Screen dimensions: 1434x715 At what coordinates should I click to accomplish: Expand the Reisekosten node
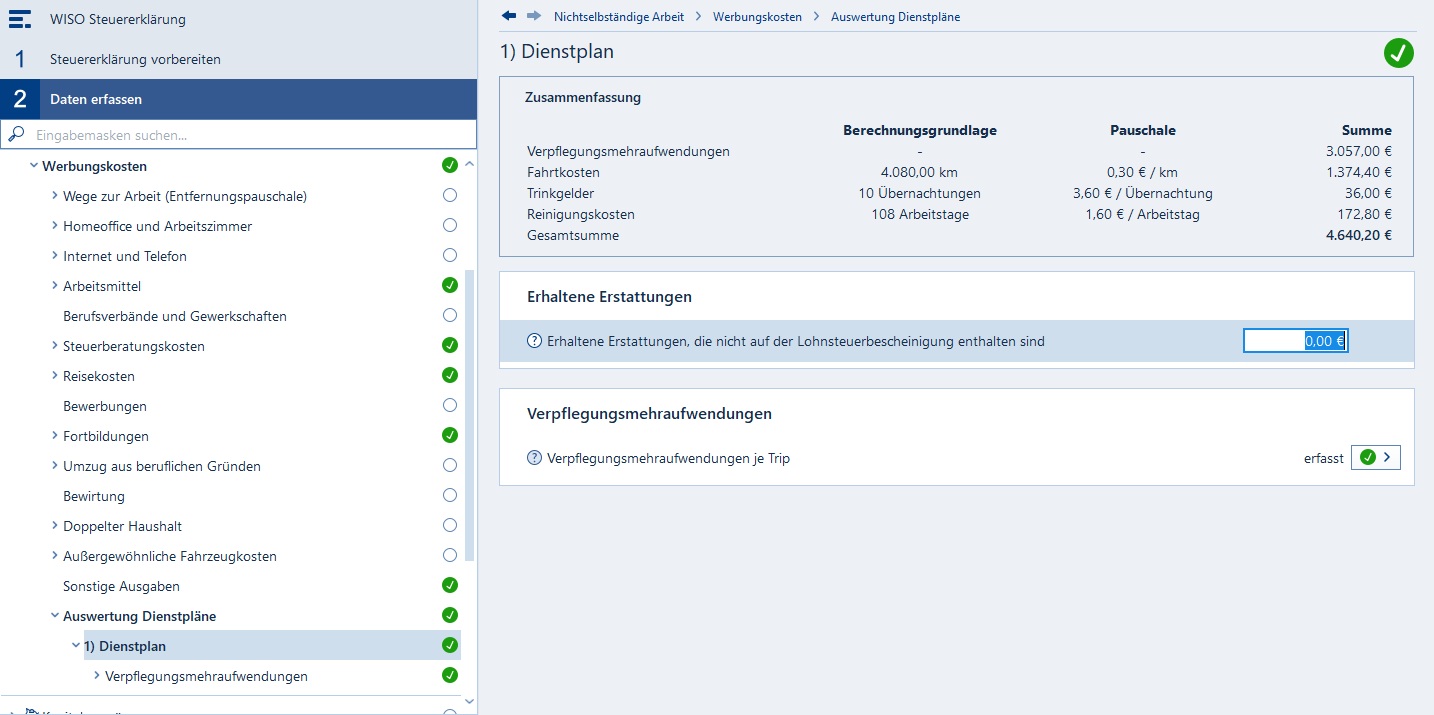pyautogui.click(x=55, y=376)
